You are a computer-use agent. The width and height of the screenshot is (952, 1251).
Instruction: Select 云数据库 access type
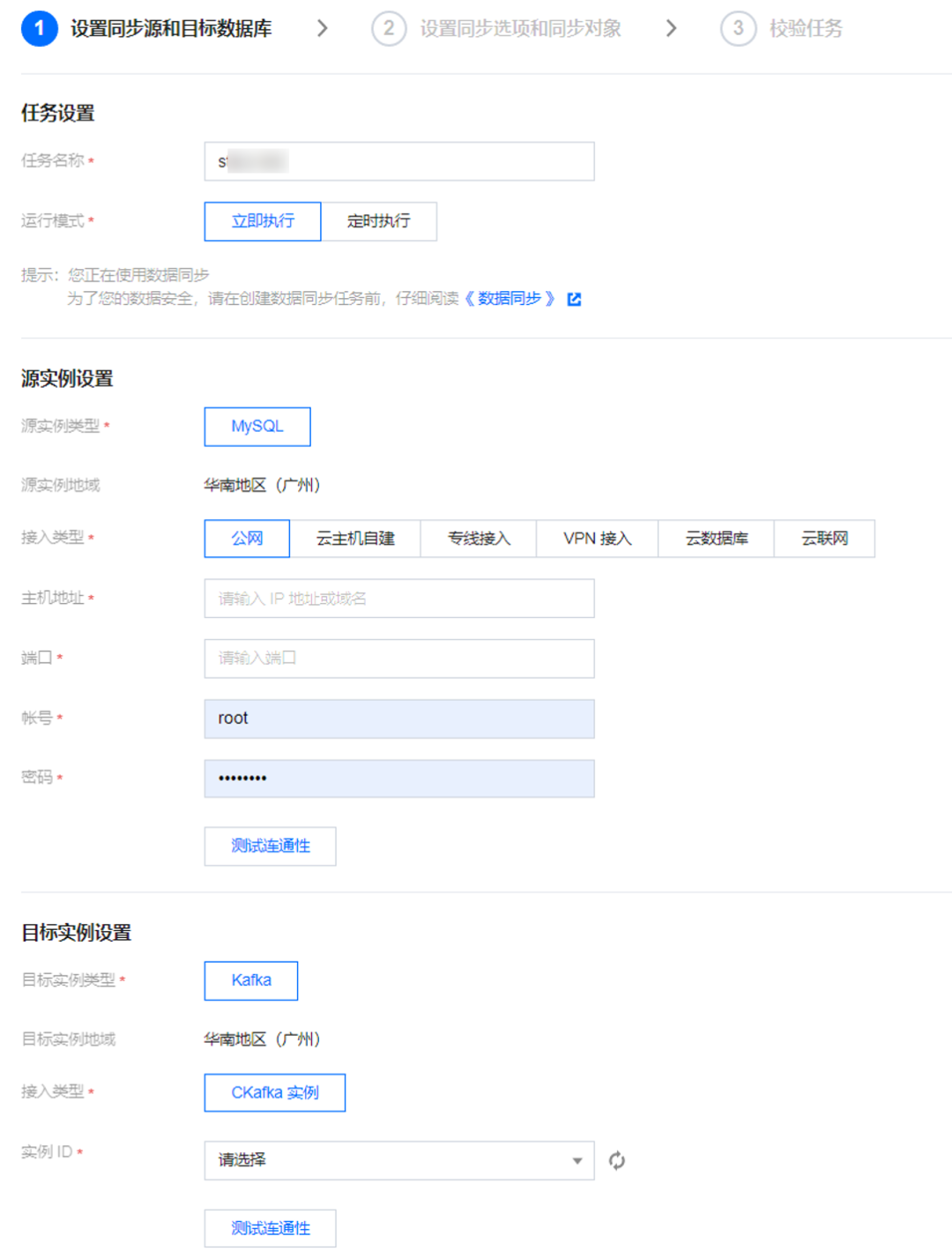[x=717, y=539]
